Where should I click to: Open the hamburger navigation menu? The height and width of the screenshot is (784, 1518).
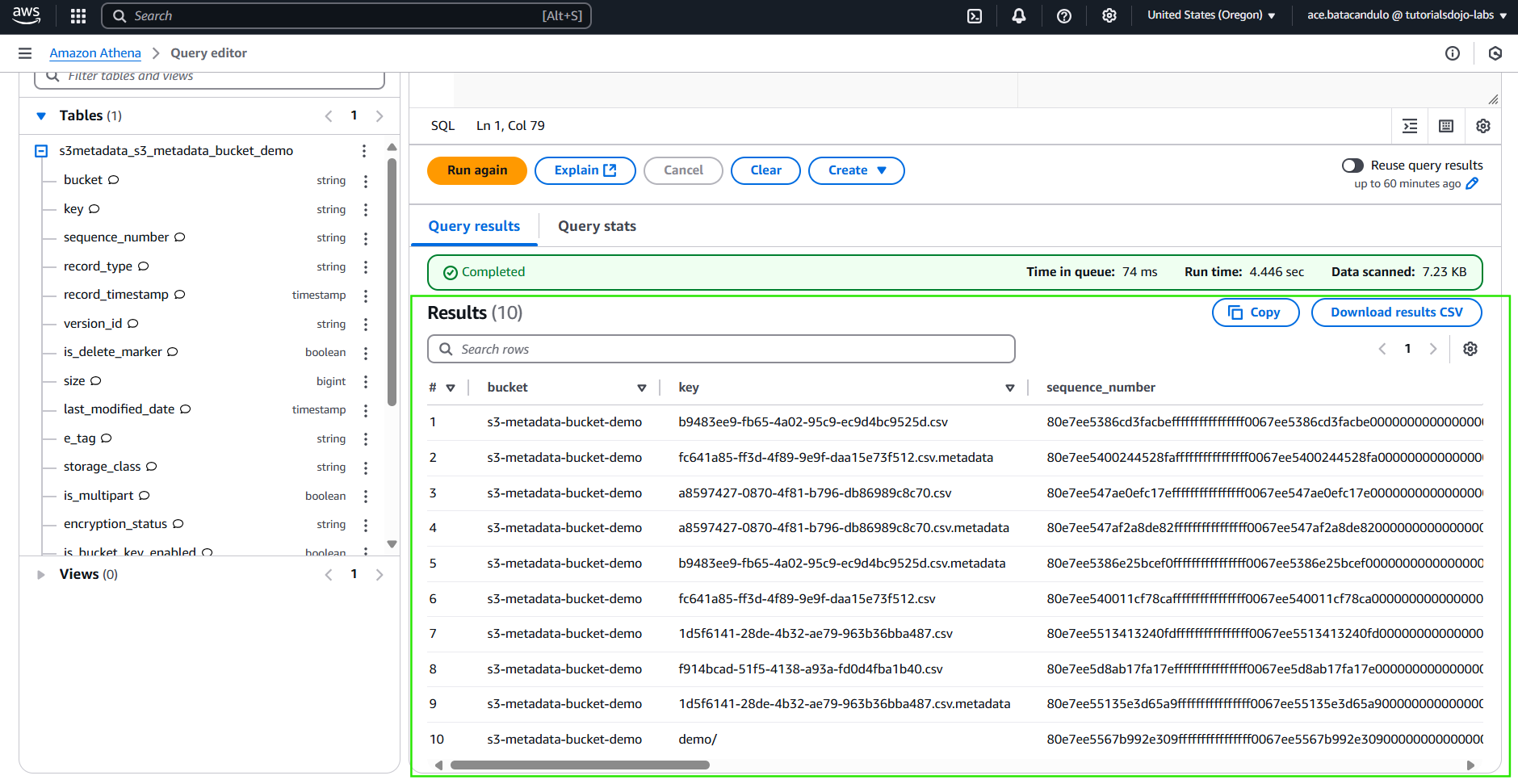[x=25, y=53]
